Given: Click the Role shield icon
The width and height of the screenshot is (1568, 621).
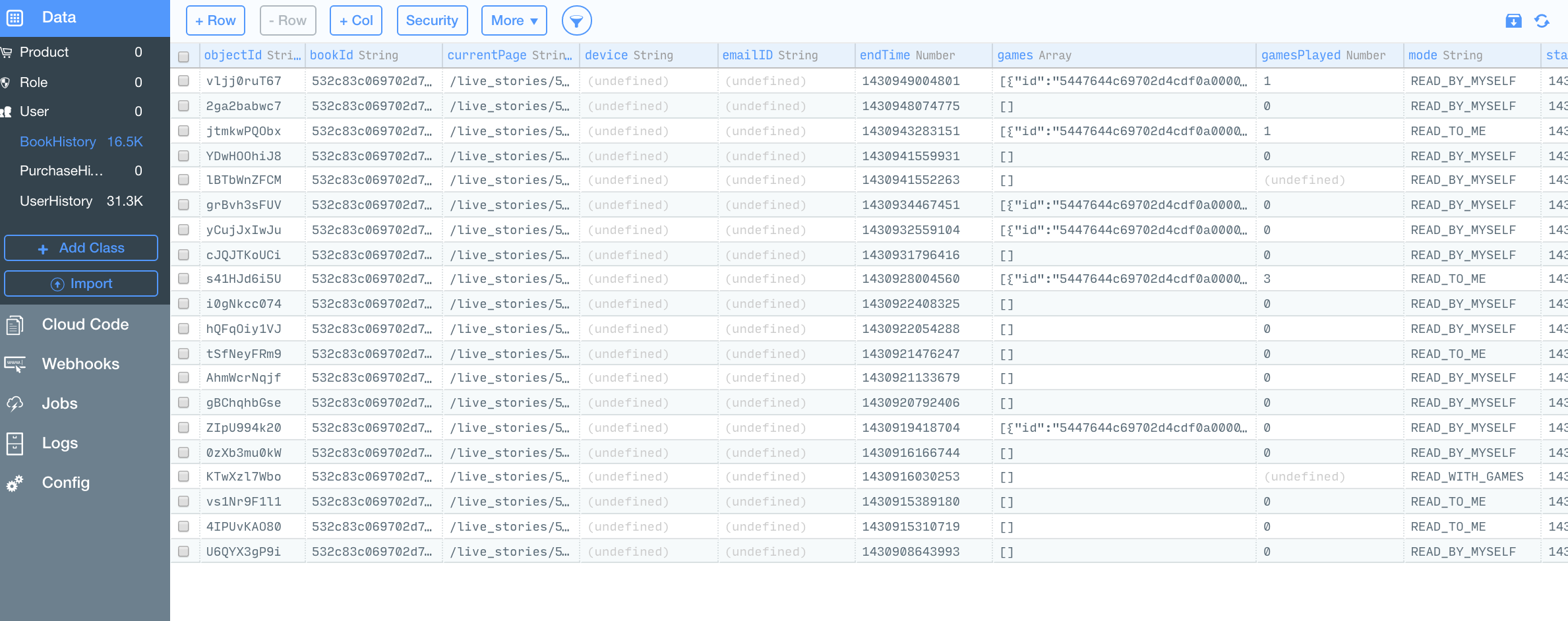Looking at the screenshot, I should tap(5, 82).
